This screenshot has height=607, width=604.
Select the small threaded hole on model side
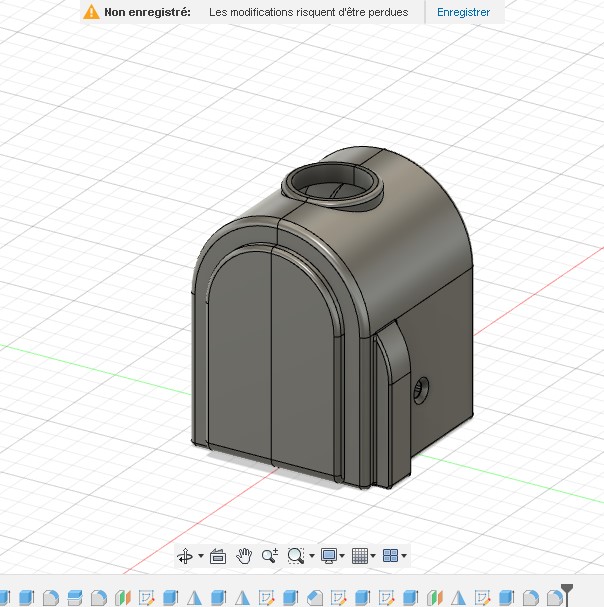(421, 390)
